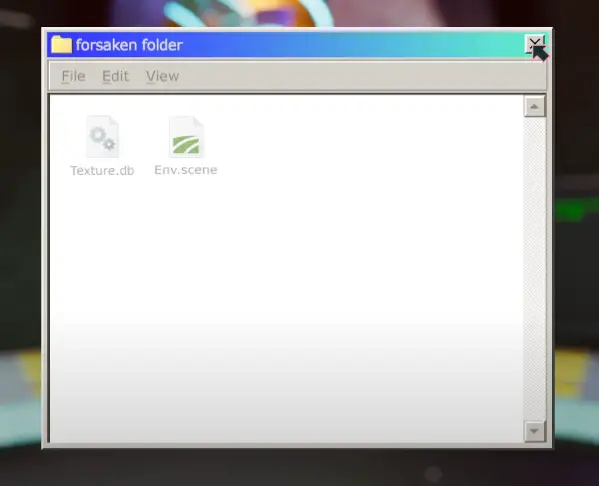Click the forsaken folder title text
The width and height of the screenshot is (599, 486).
click(x=129, y=45)
